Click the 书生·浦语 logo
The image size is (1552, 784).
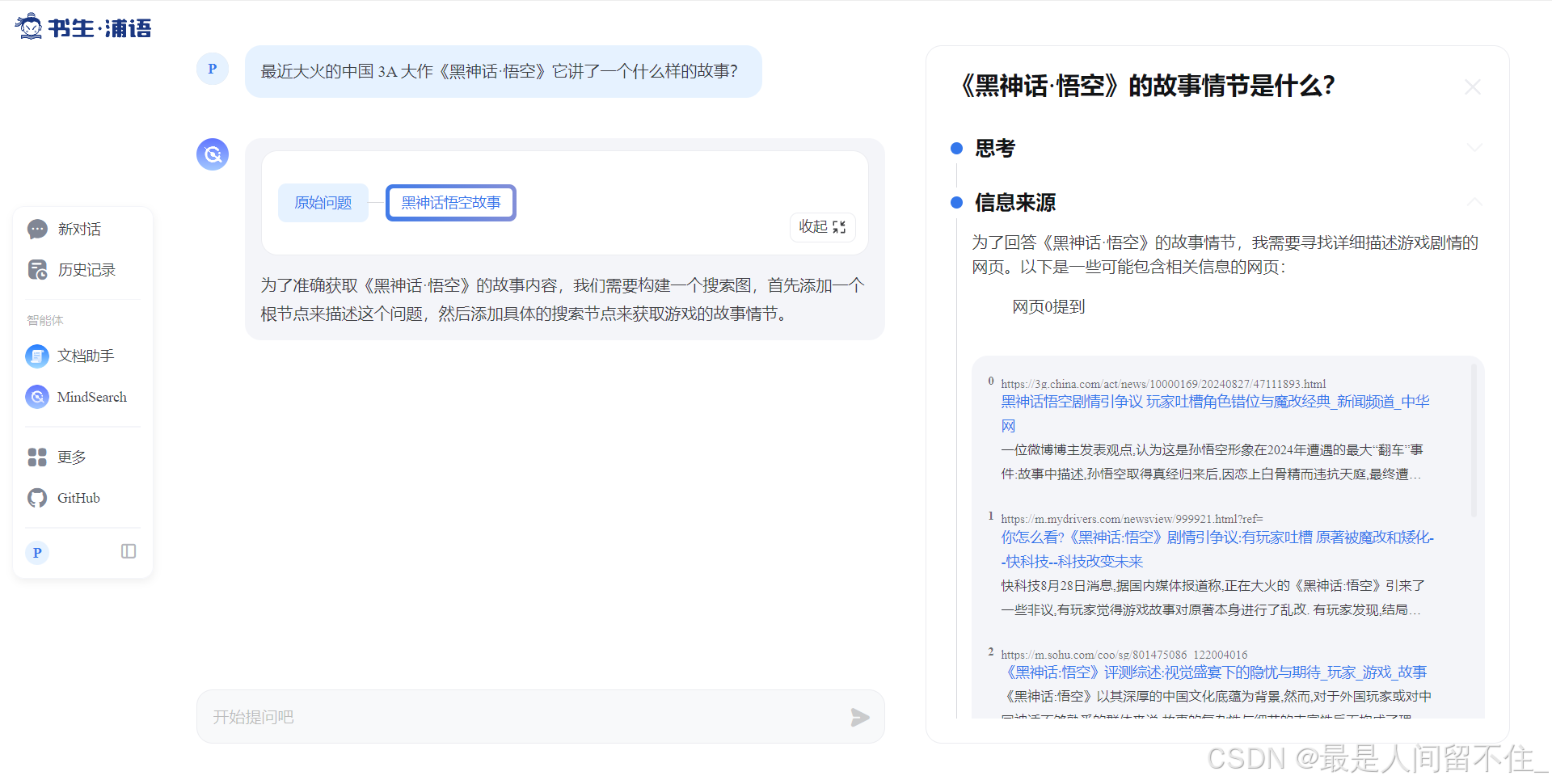[83, 27]
